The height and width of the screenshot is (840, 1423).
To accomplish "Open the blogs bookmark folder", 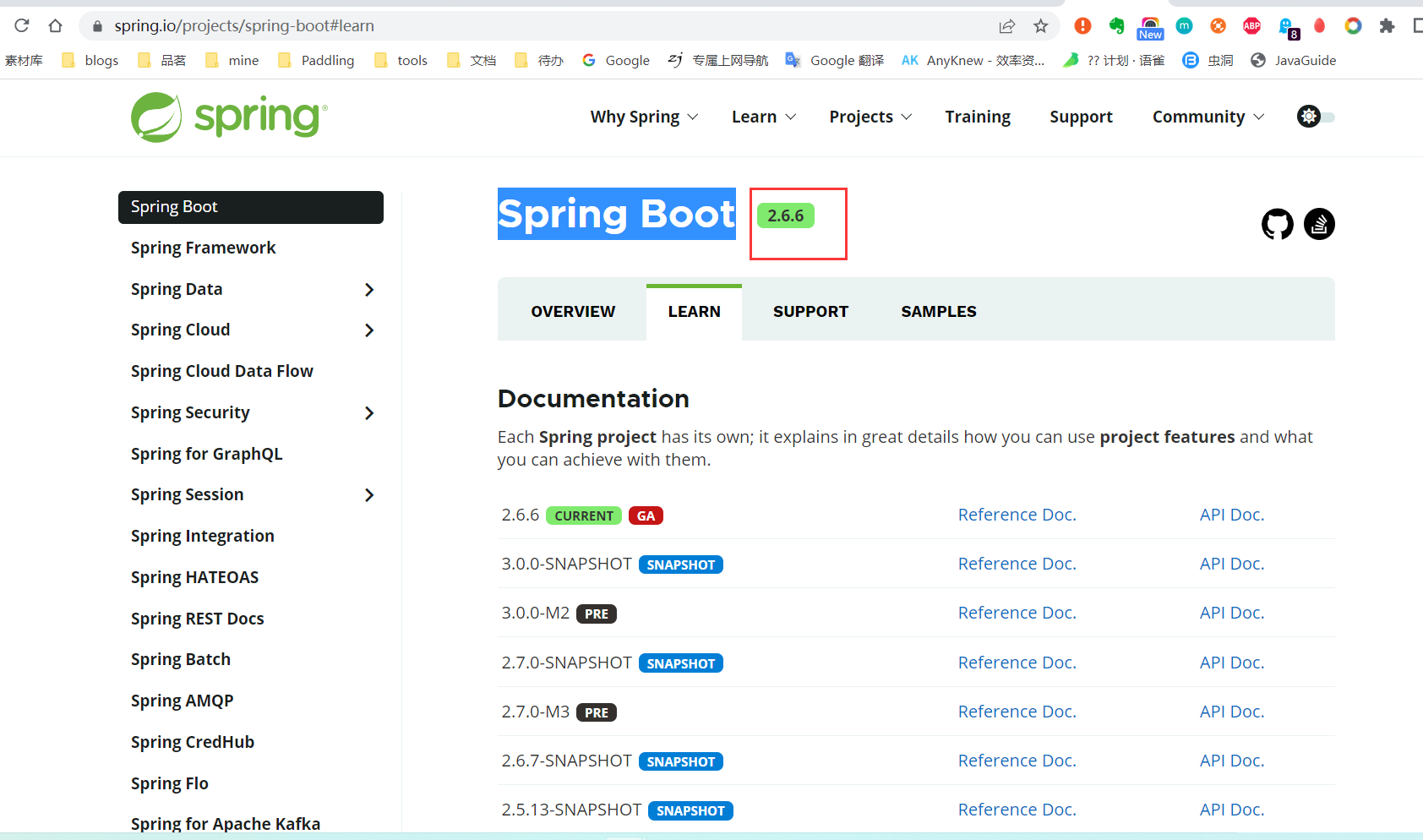I will point(90,60).
